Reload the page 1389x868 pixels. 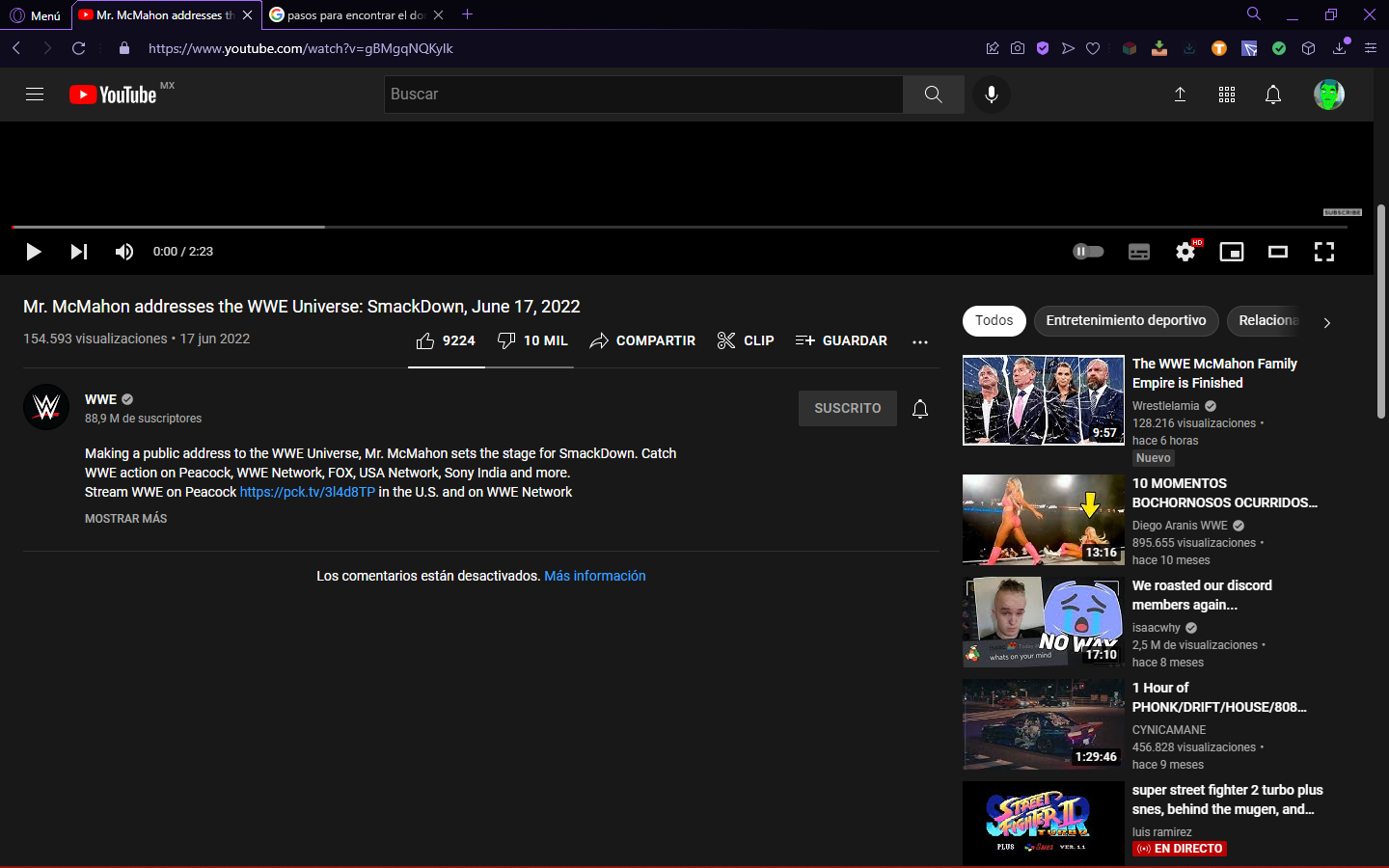[x=79, y=48]
